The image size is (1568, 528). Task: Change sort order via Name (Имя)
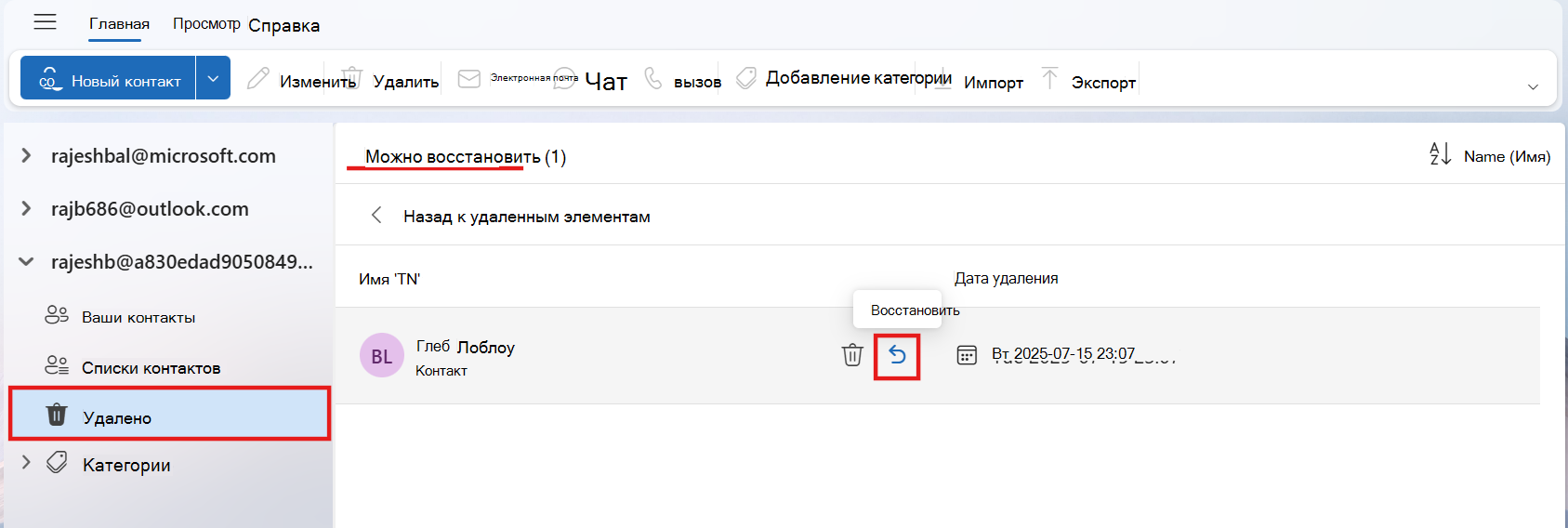[x=1490, y=155]
